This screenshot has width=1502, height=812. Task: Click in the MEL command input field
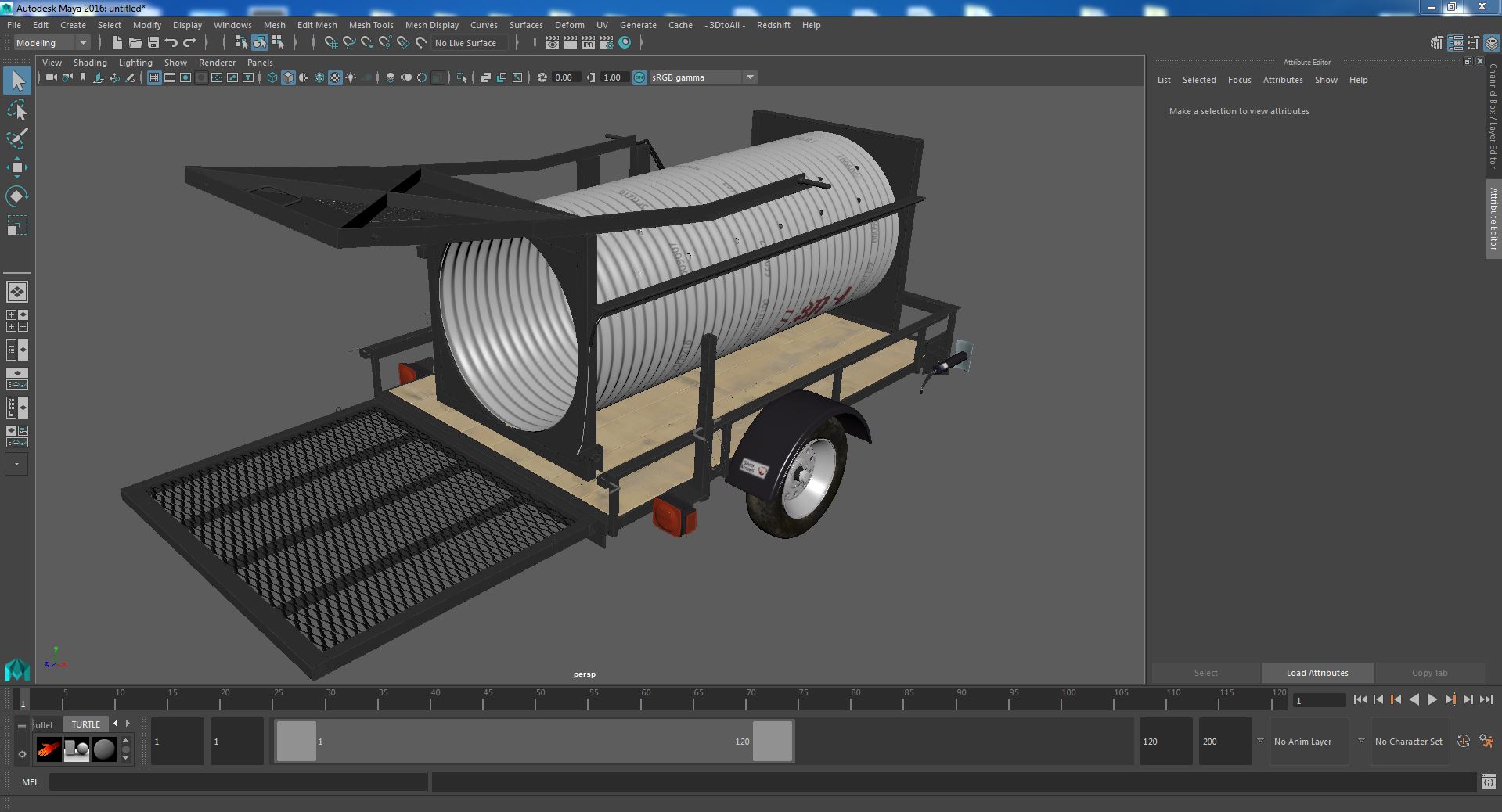[x=237, y=781]
